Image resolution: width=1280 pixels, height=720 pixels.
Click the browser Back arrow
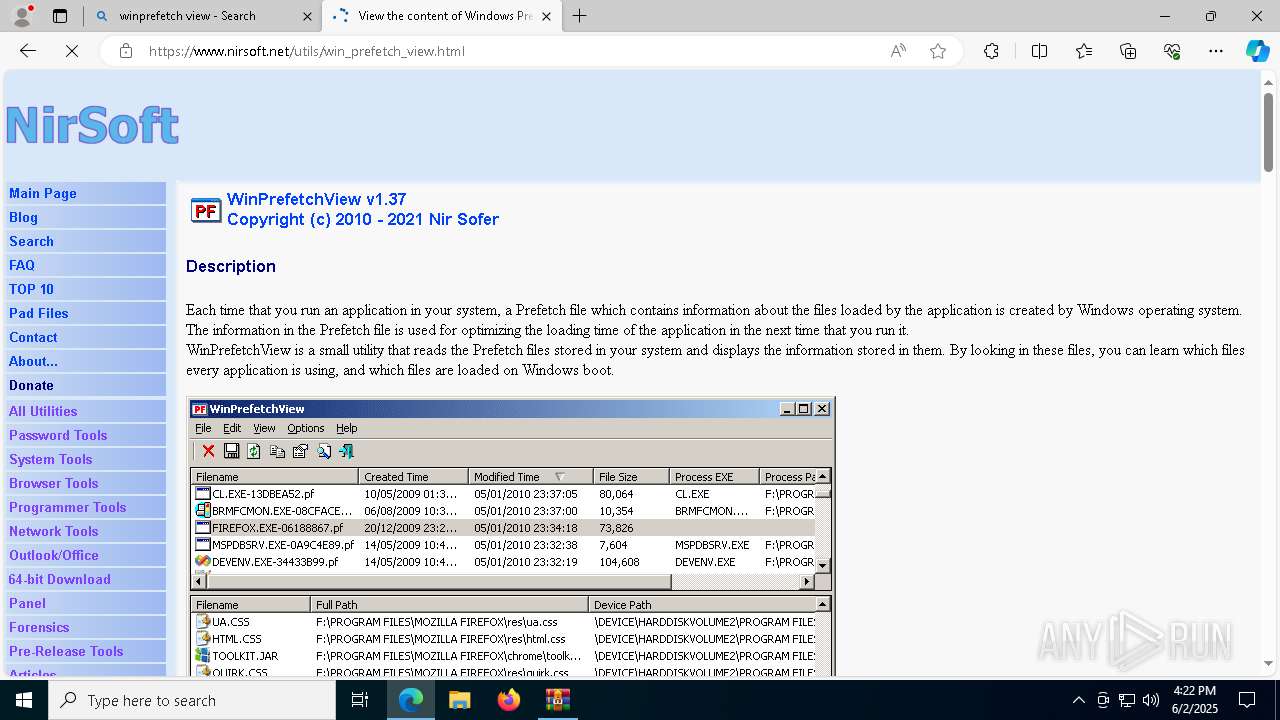(x=28, y=51)
